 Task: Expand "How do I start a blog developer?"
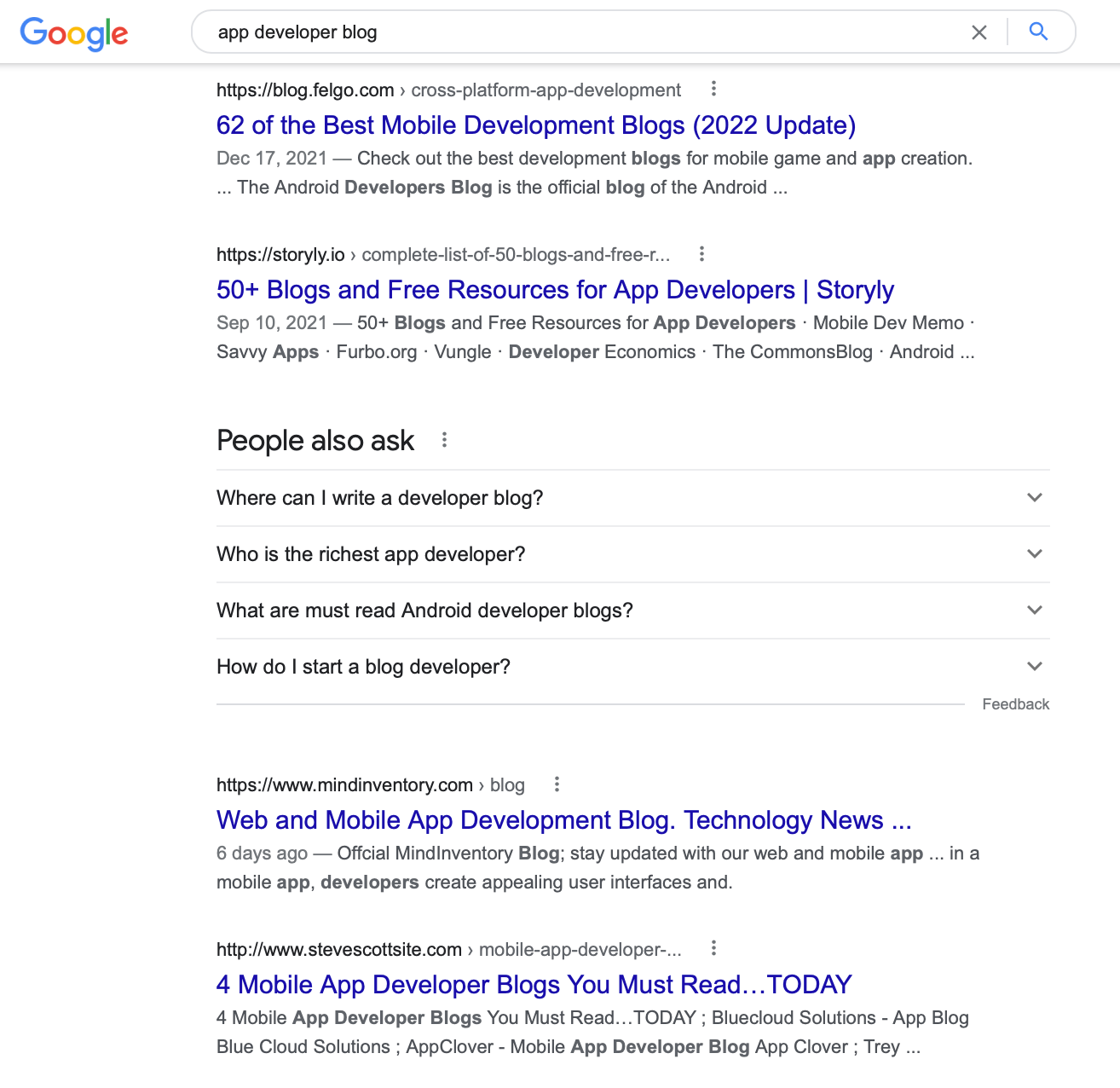(632, 667)
